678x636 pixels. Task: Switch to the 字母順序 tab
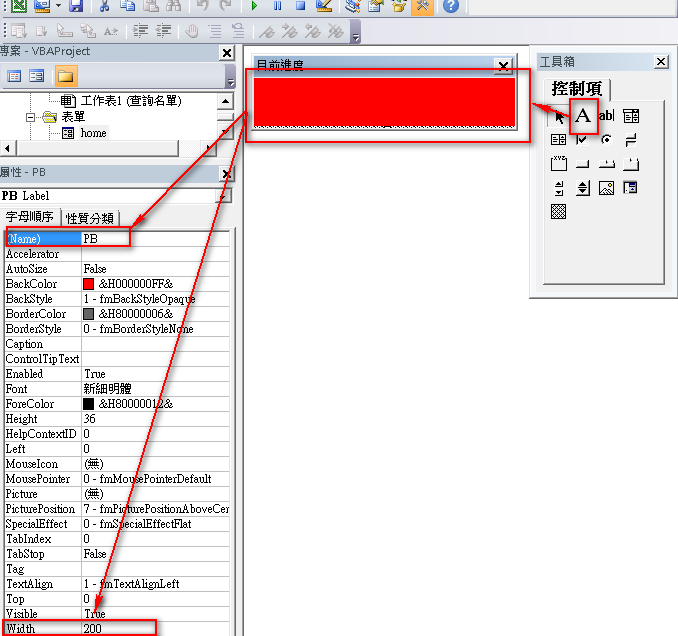29,216
